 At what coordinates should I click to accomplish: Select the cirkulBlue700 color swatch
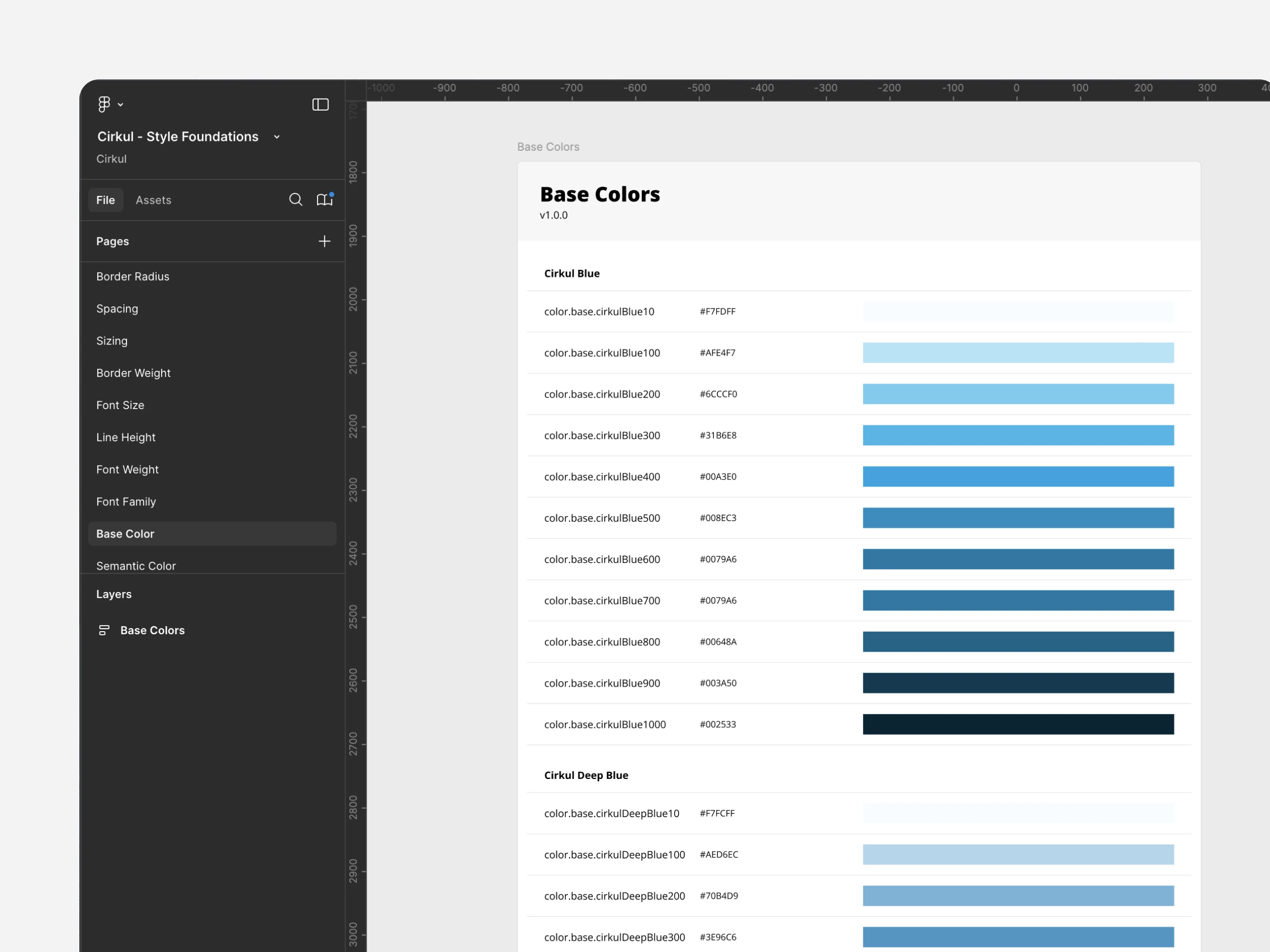(1018, 601)
